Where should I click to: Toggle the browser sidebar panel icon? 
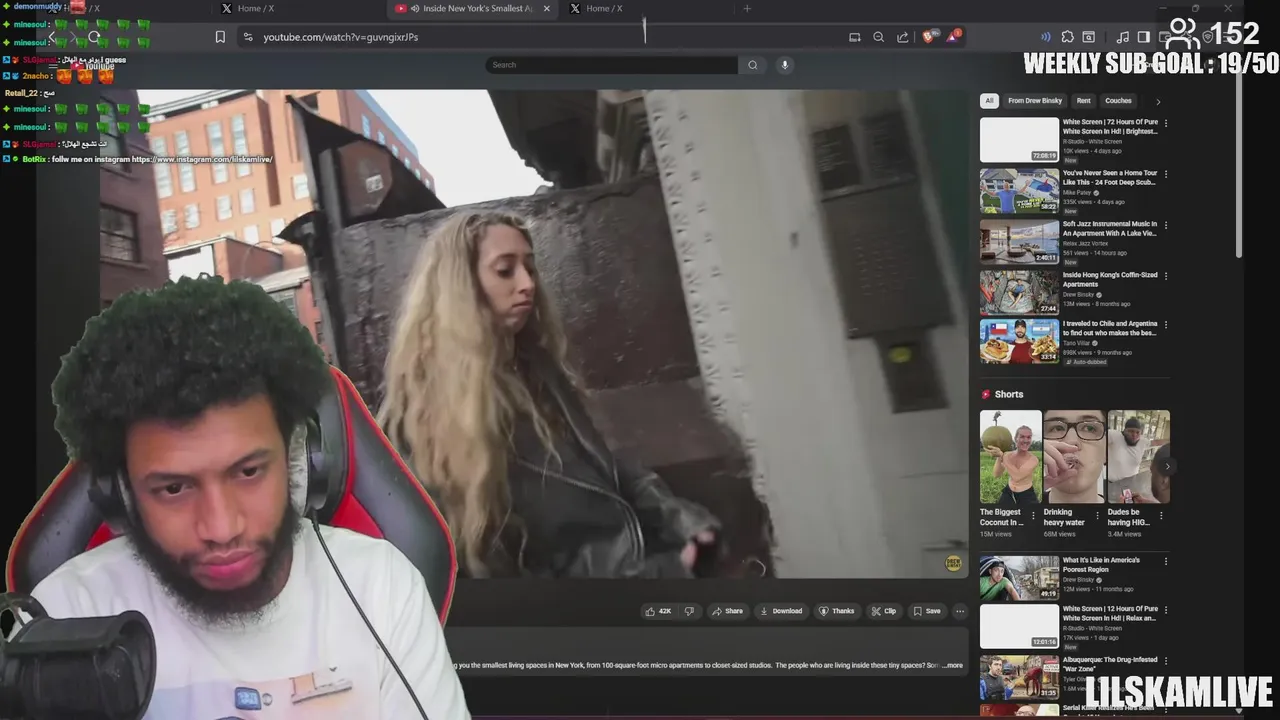(1144, 37)
